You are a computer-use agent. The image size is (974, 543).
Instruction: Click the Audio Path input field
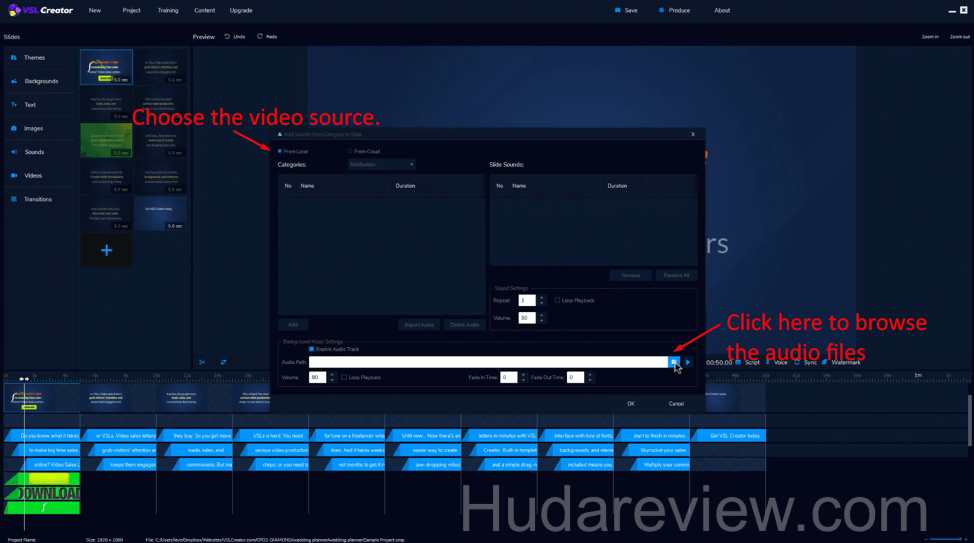(488, 362)
